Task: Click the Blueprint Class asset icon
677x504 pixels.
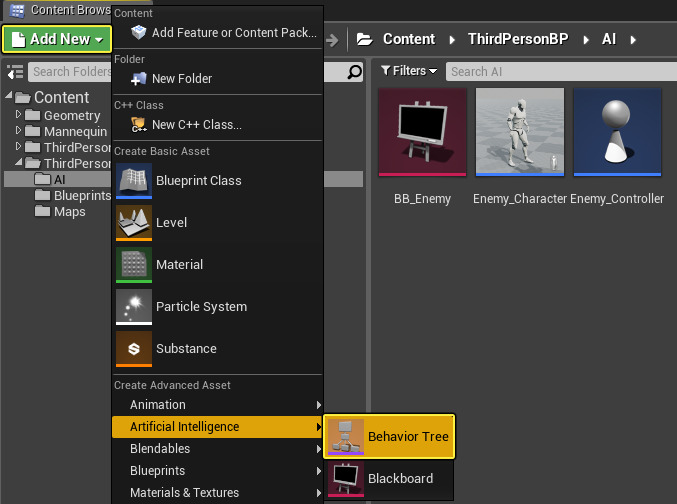Action: [133, 182]
